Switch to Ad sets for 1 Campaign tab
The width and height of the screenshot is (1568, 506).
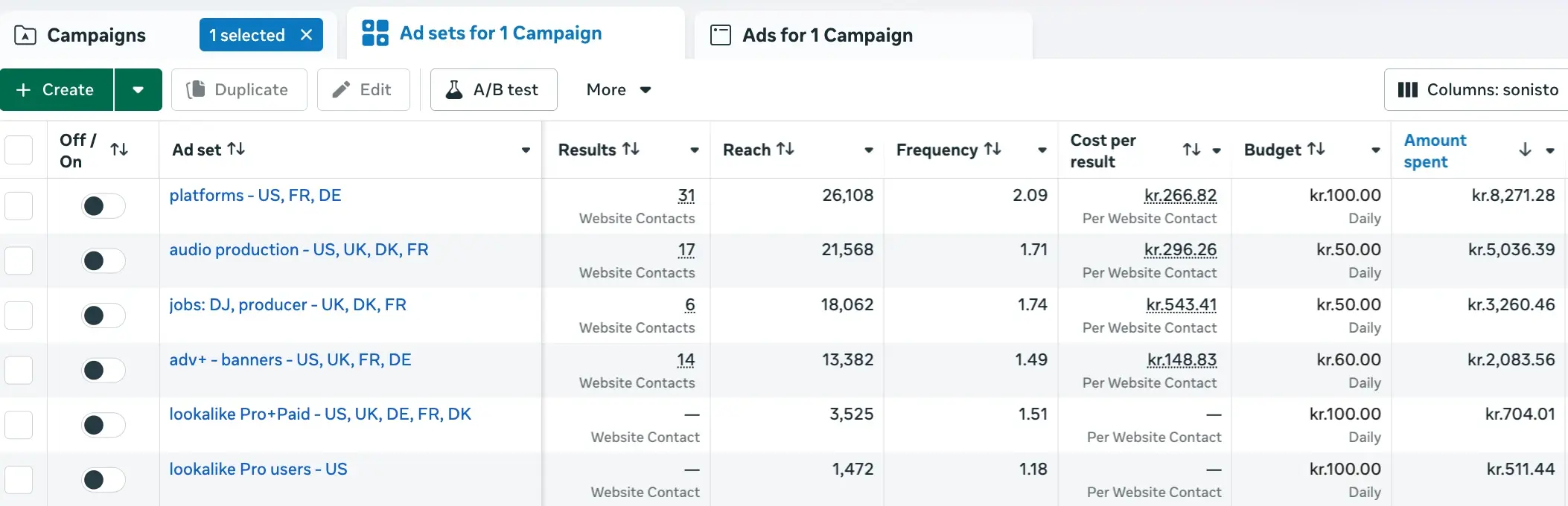click(515, 33)
